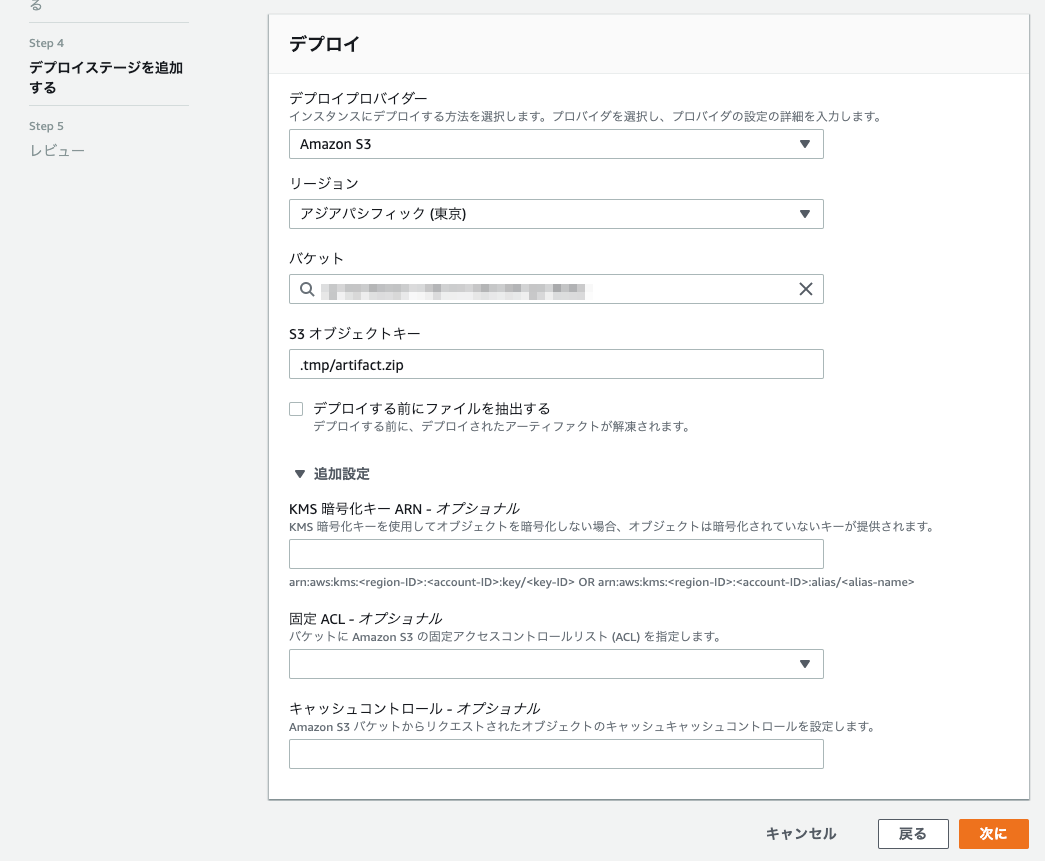
Task: Click the KMS 暗号化キー ARN input field
Action: [556, 554]
